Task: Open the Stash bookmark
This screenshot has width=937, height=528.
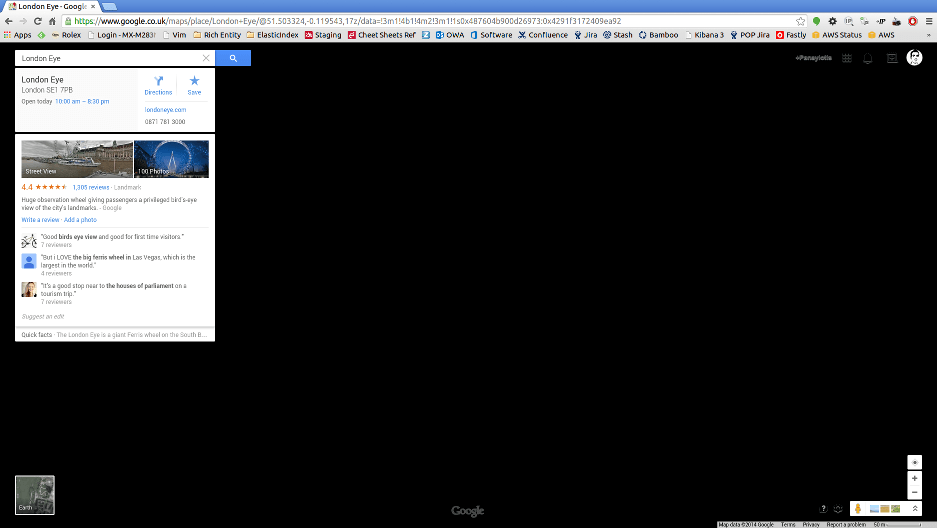Action: pos(617,35)
